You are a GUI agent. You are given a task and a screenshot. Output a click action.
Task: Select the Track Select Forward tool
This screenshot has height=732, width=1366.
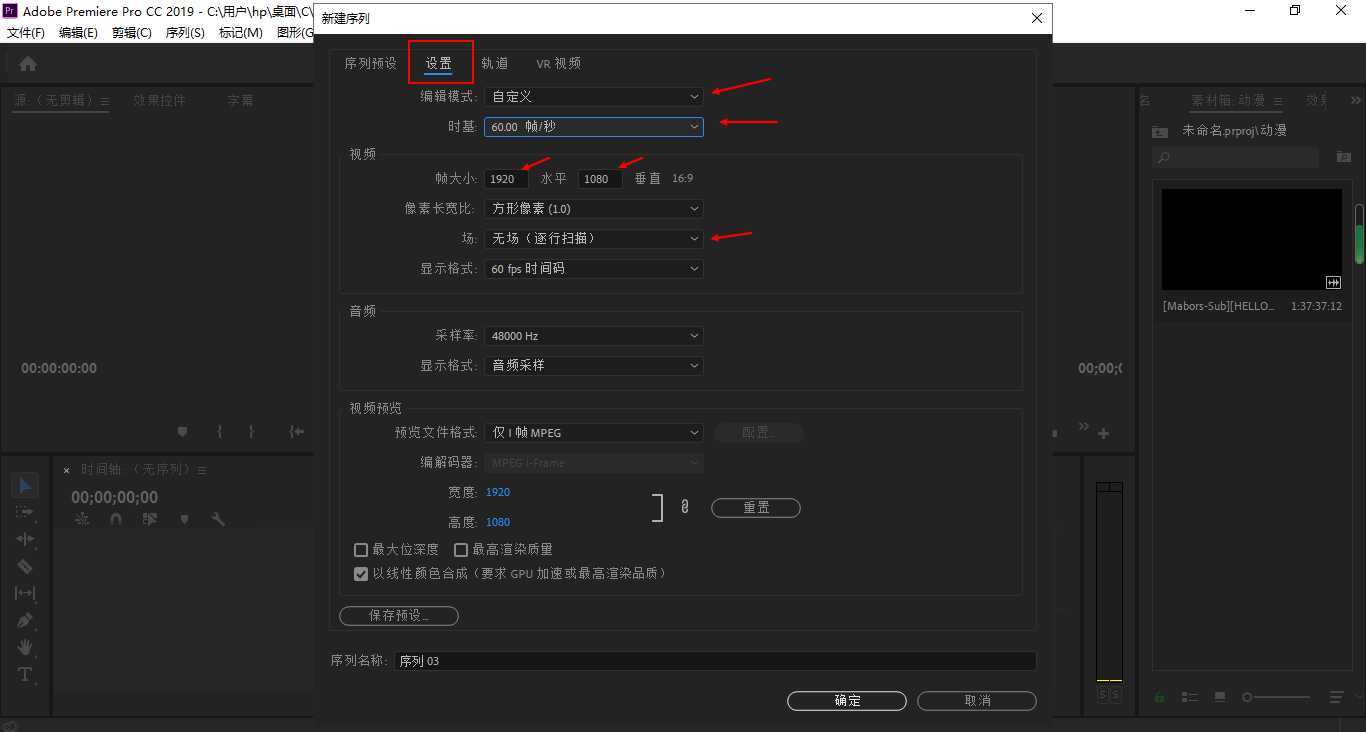point(25,512)
